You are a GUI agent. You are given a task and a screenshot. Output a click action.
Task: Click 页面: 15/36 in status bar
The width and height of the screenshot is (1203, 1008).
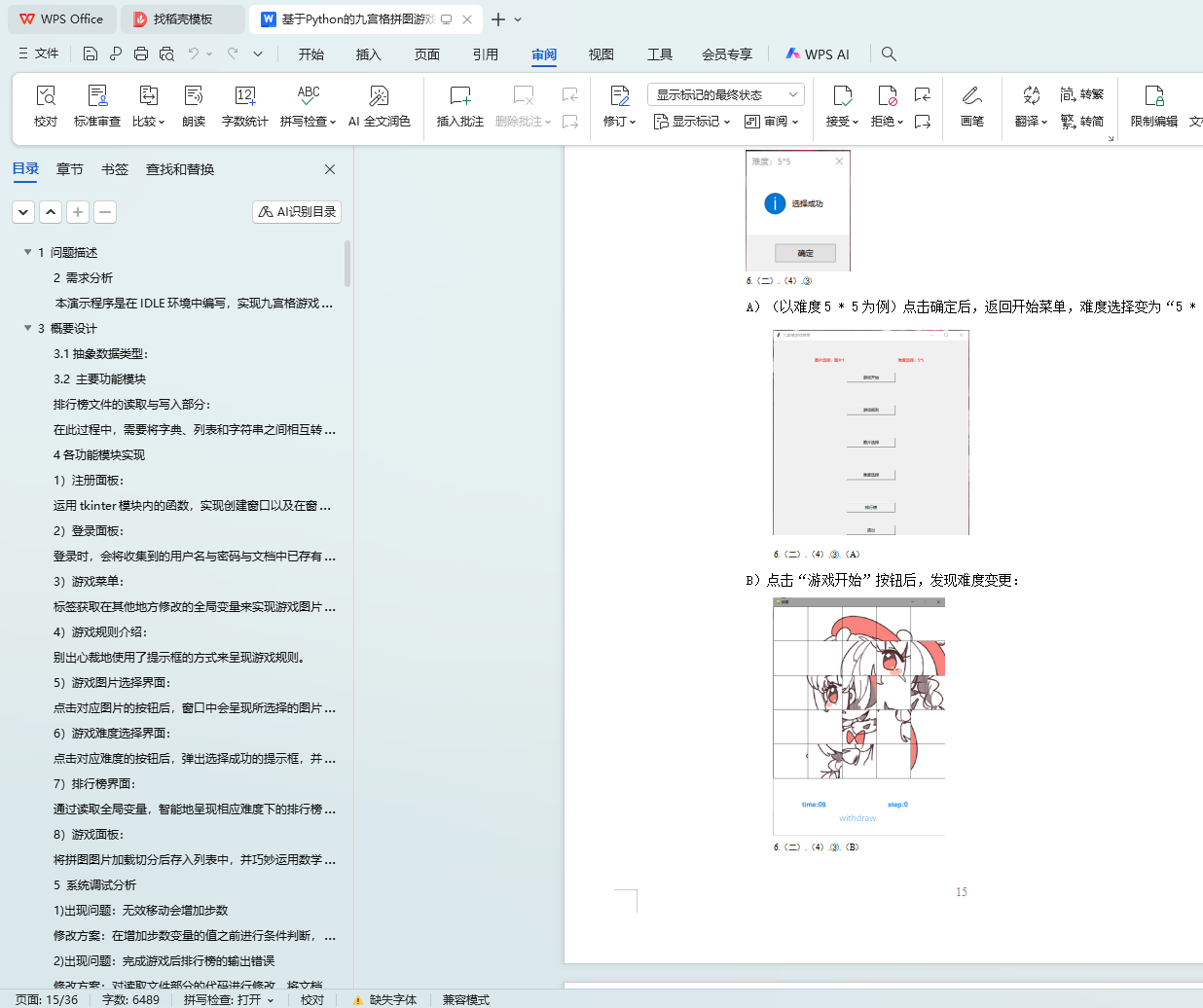(46, 999)
